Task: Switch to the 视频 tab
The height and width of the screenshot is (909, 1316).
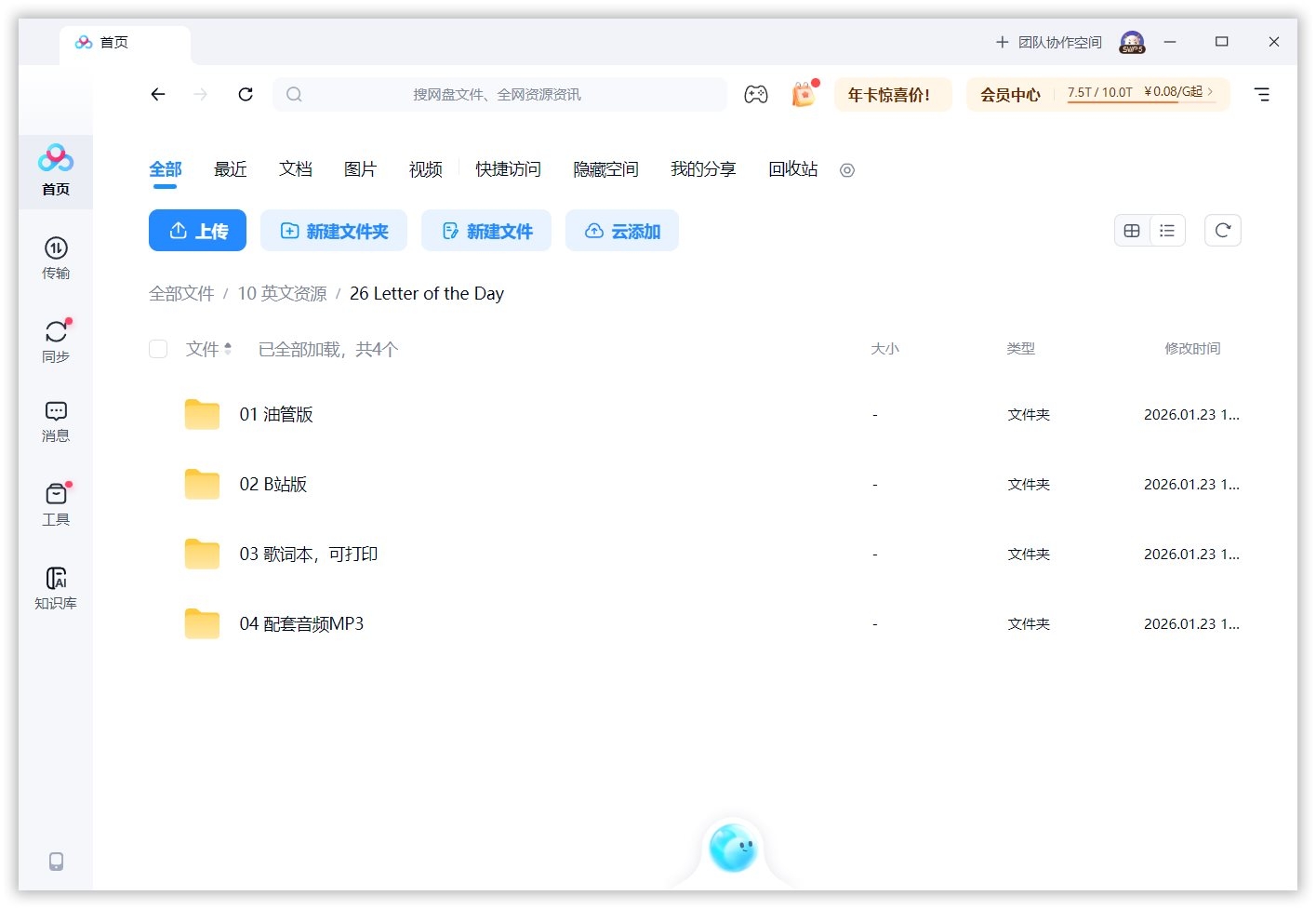Action: (x=425, y=169)
